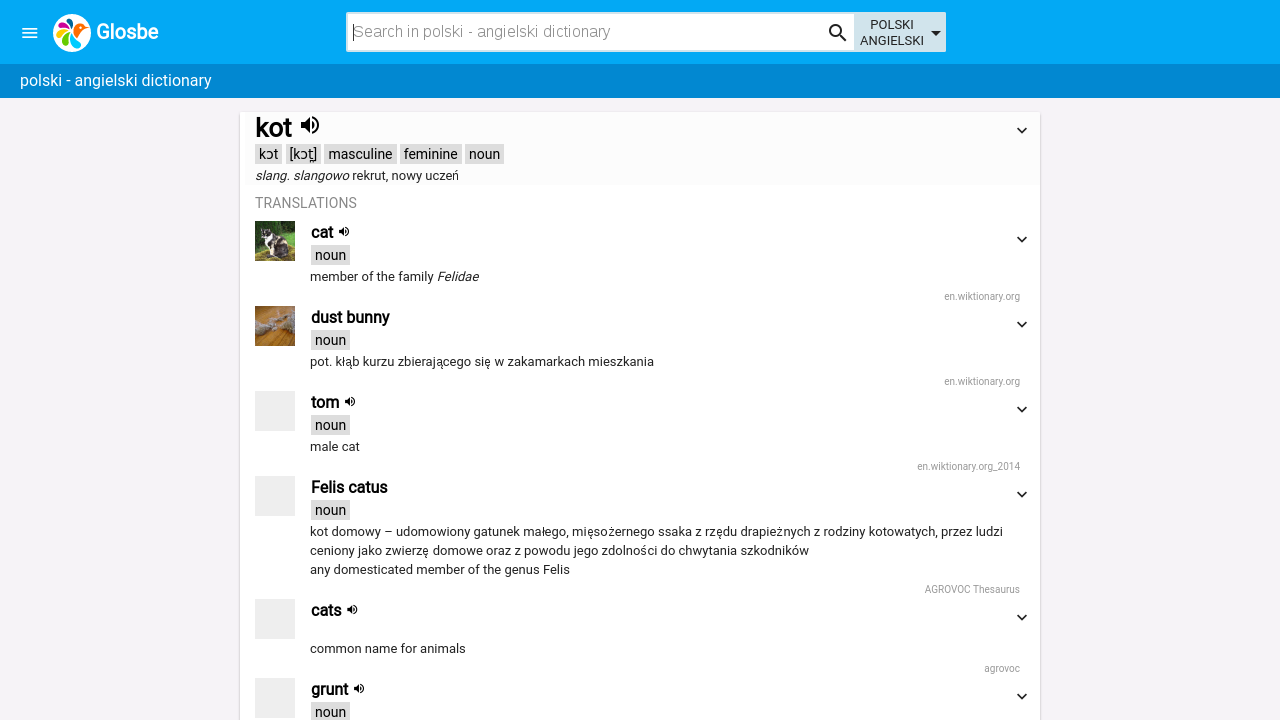
Task: Expand the "Felis catus" translation entry
Action: click(1021, 493)
